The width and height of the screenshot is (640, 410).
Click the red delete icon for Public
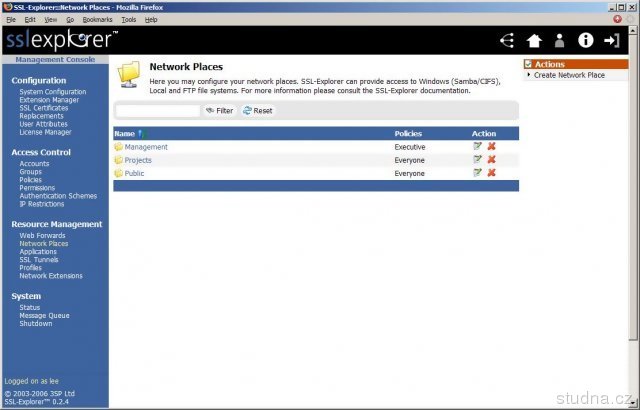(491, 173)
